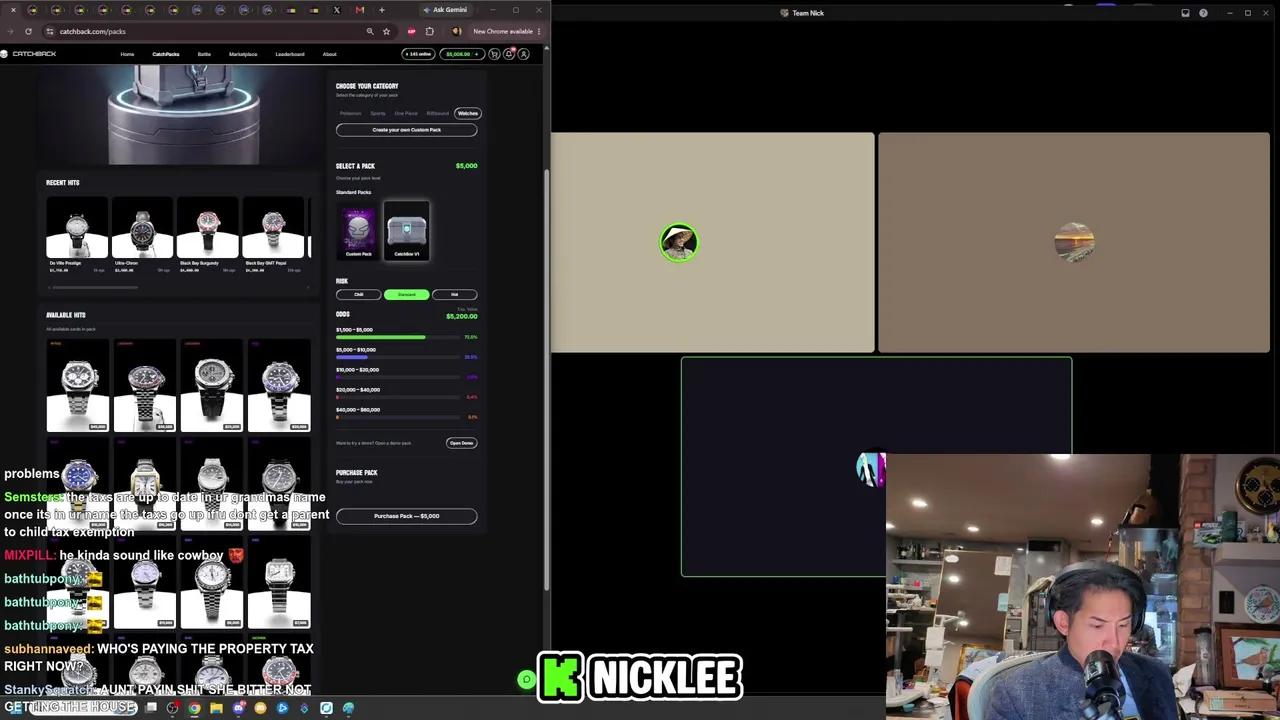The width and height of the screenshot is (1280, 720).
Task: Open the Black Bay Burgundy recent hit
Action: pos(208,237)
